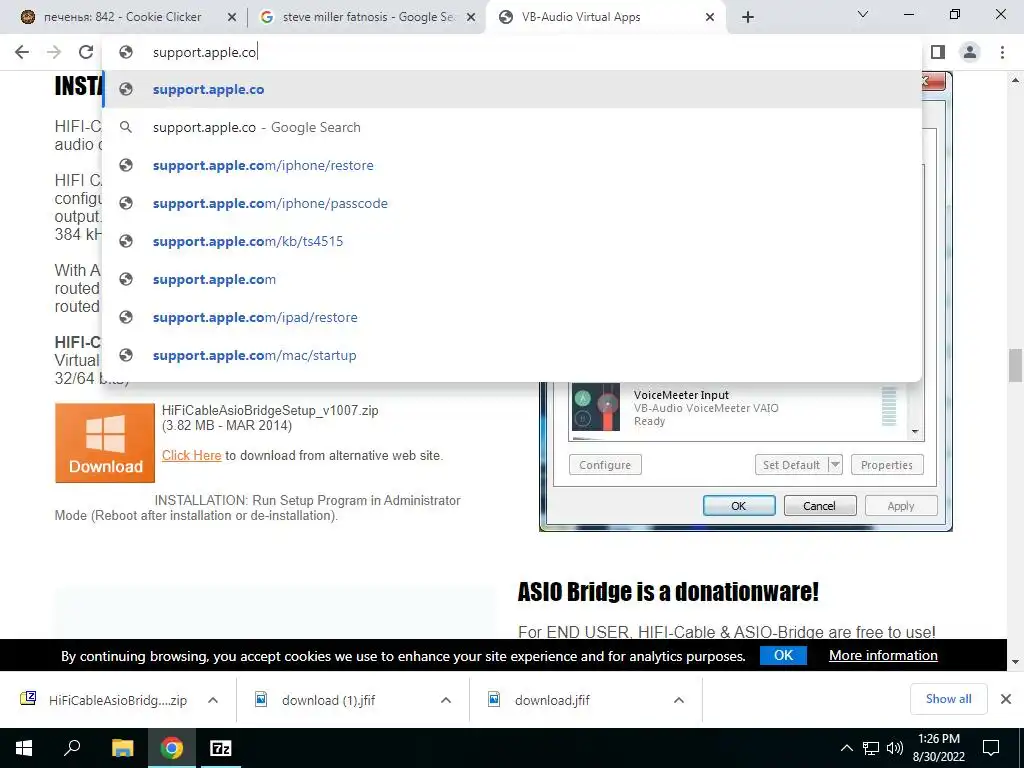Select suggestion support.apple.com/iphone/passcode

coord(512,203)
